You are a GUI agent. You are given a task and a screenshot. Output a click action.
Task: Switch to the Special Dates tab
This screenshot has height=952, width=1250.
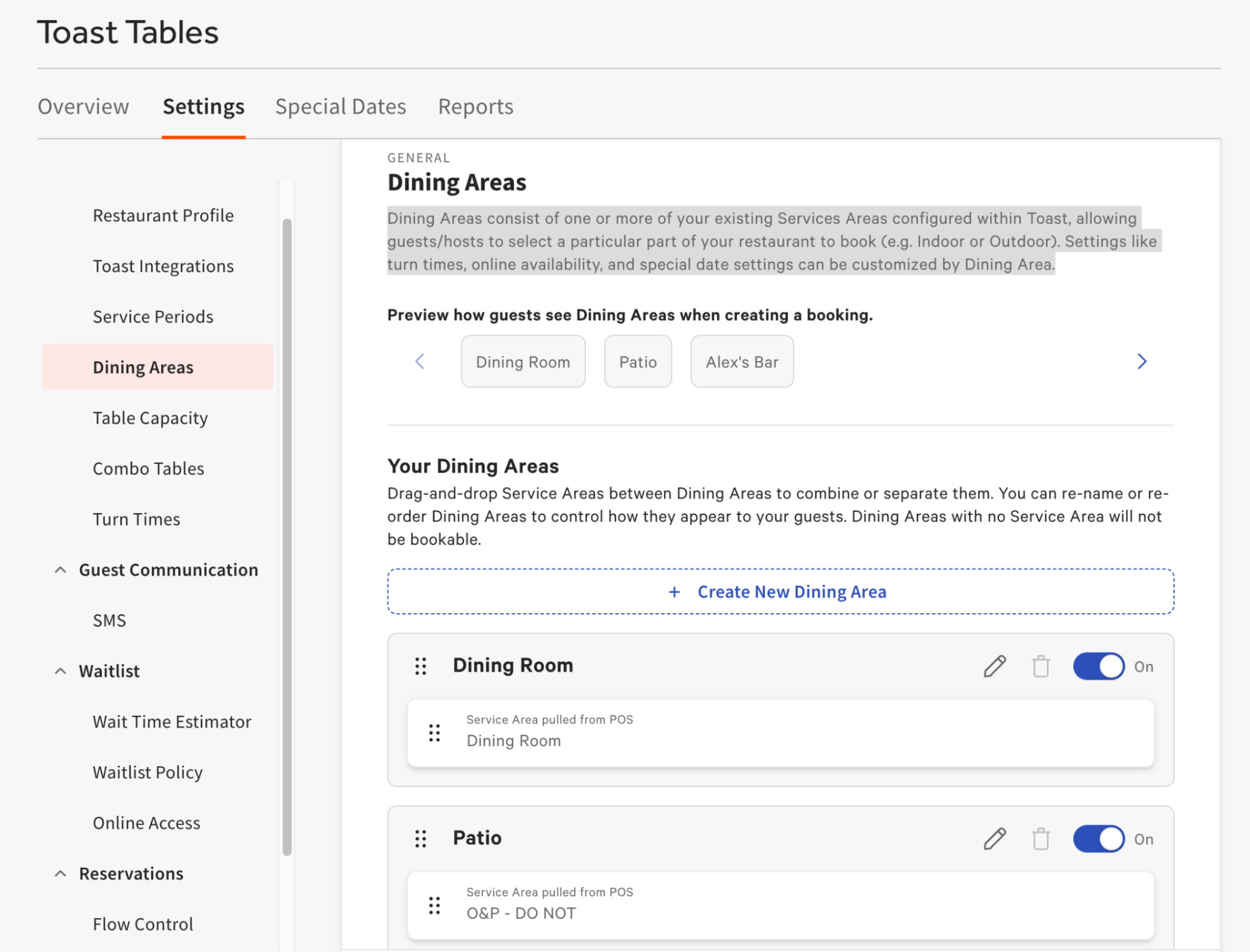(x=341, y=107)
